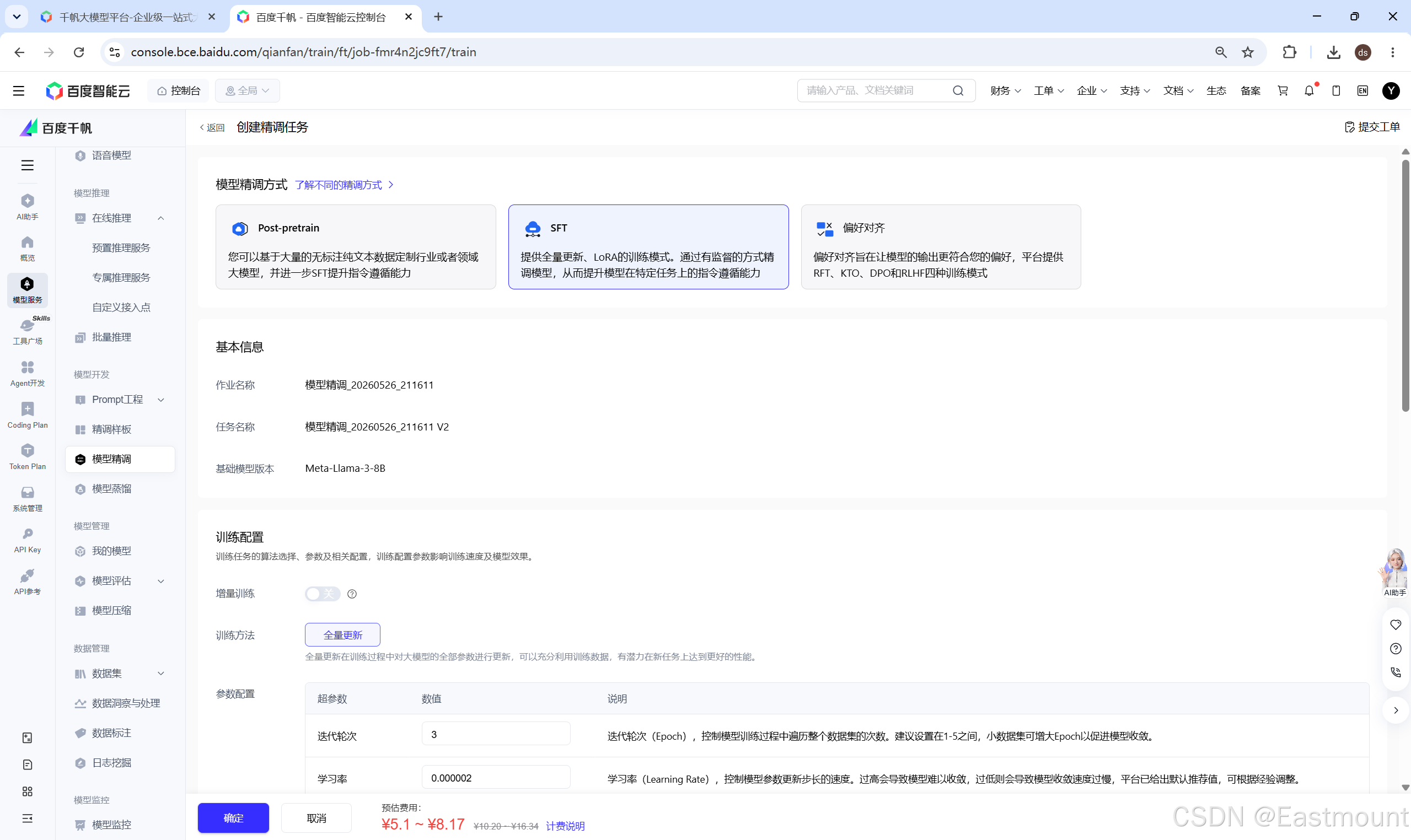Open the help question icon on right
Screen dimensions: 1411x840
coord(1395,649)
